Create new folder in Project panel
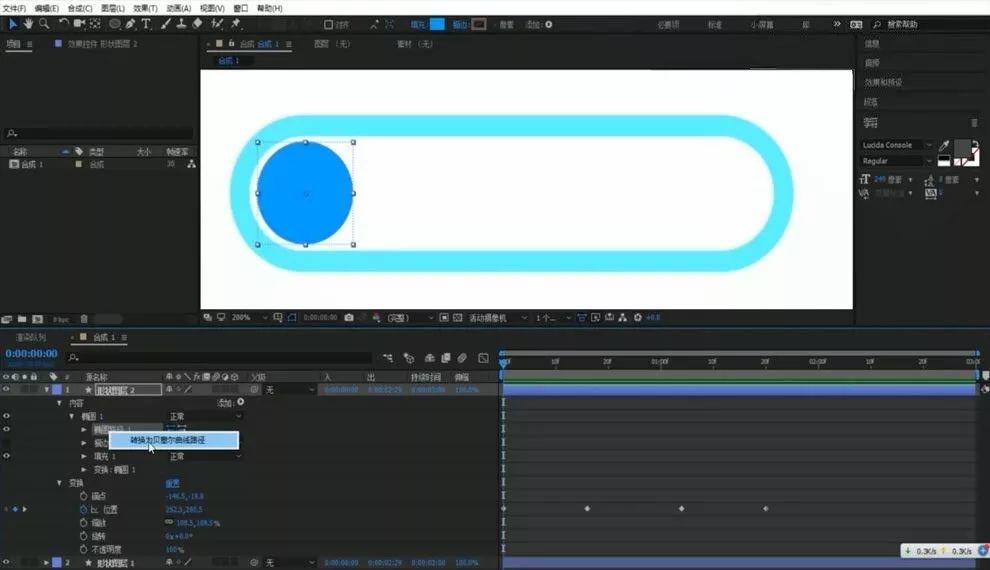The image size is (990, 570). pos(22,319)
